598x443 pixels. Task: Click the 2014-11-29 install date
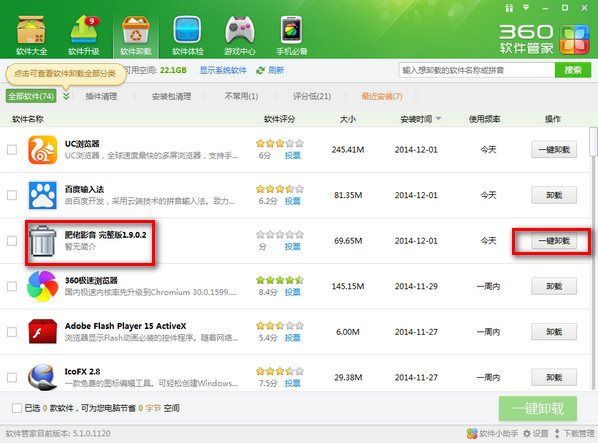(416, 286)
